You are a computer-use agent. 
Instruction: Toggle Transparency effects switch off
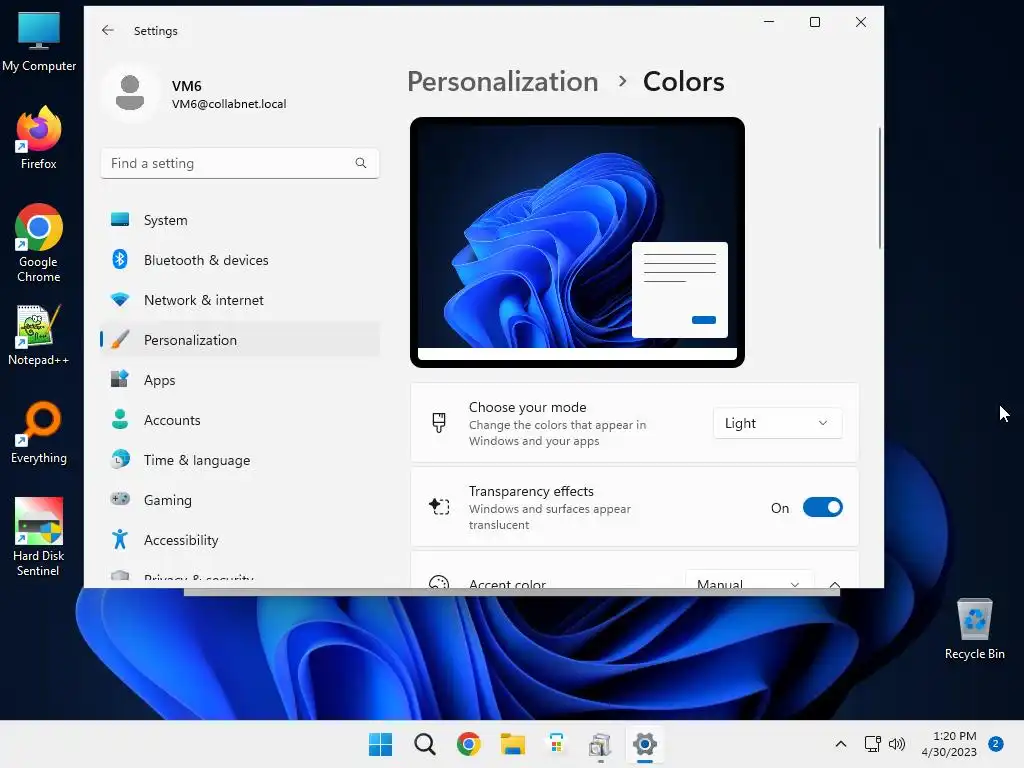(x=822, y=507)
